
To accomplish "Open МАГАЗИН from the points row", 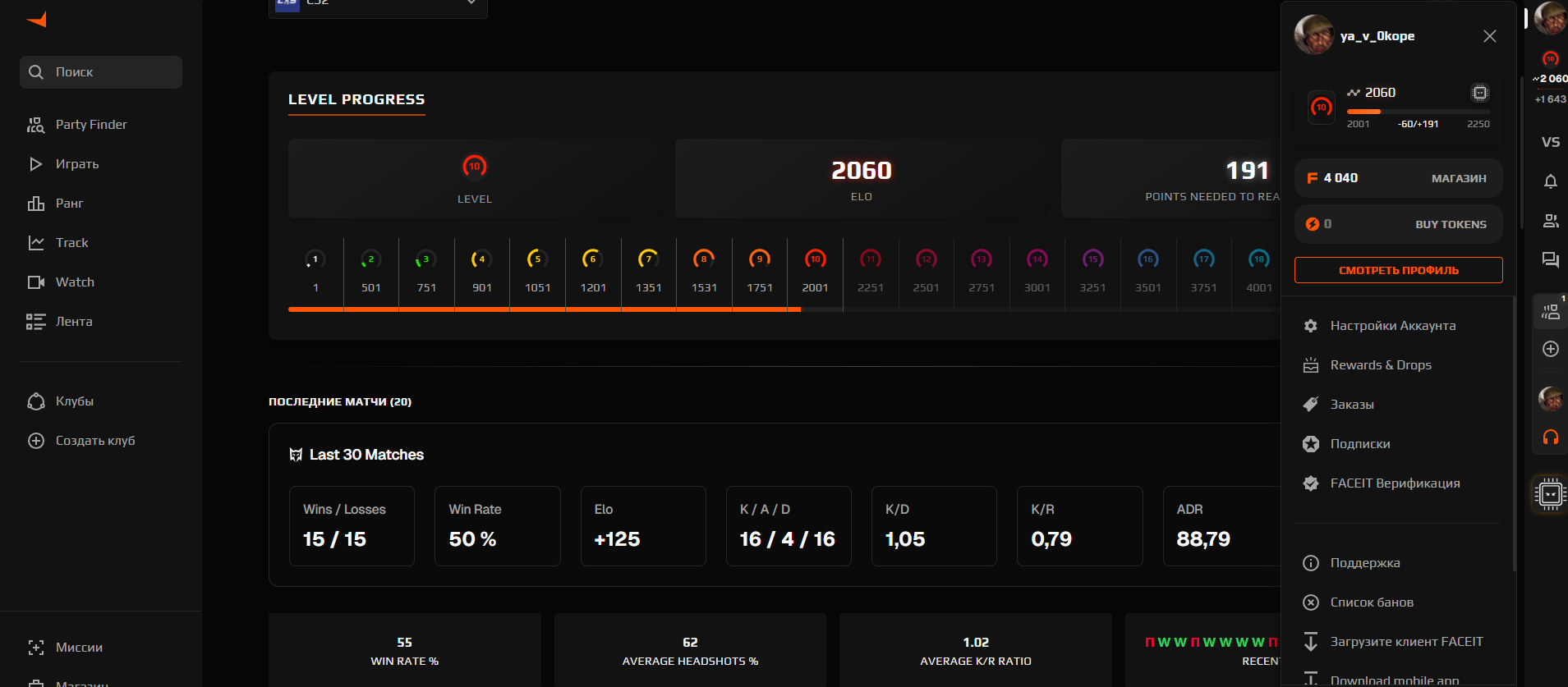I will 1459,178.
